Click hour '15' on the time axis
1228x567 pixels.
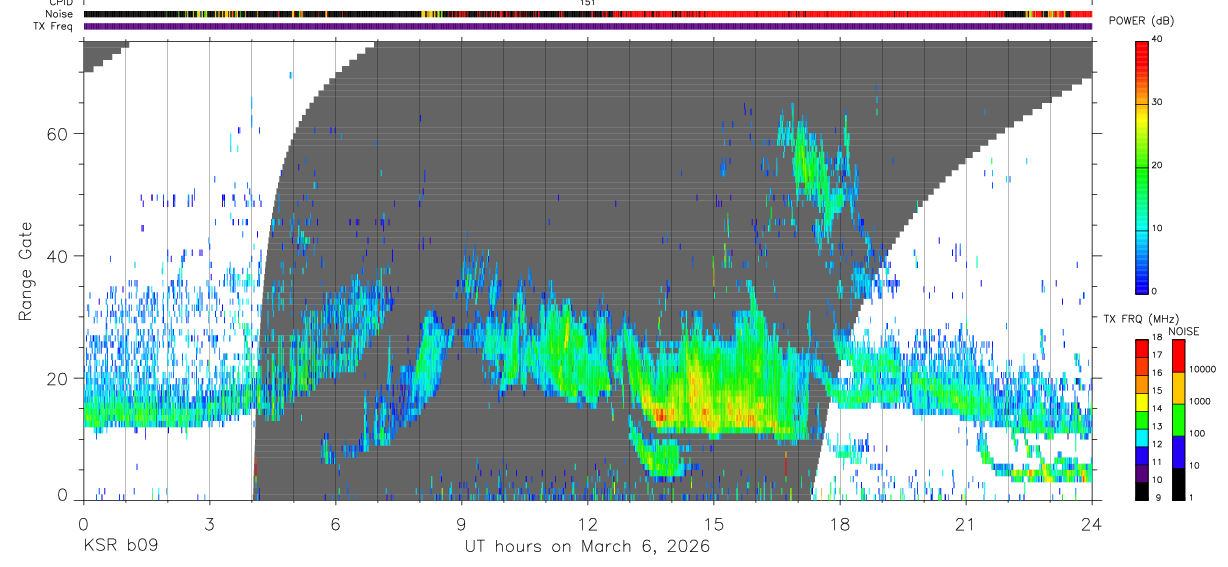(x=714, y=523)
